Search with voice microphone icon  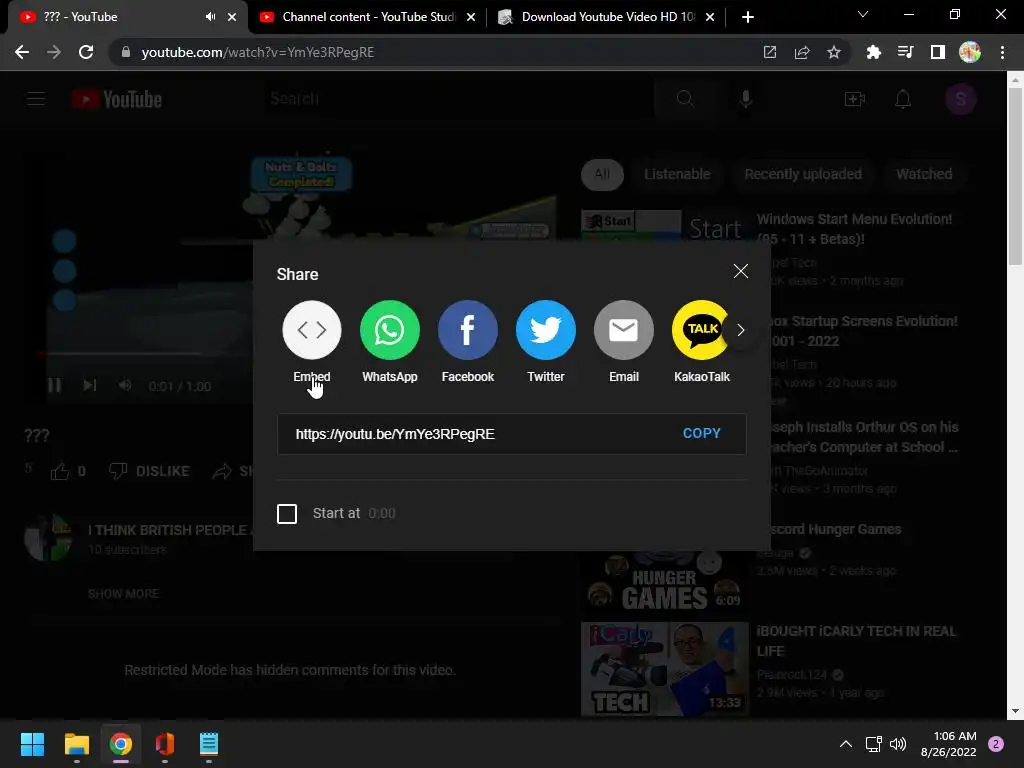coord(746,99)
